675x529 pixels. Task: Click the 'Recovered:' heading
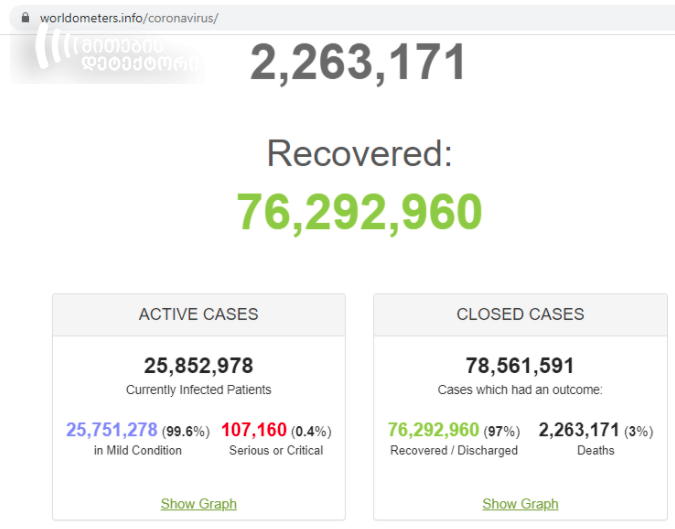[359, 153]
